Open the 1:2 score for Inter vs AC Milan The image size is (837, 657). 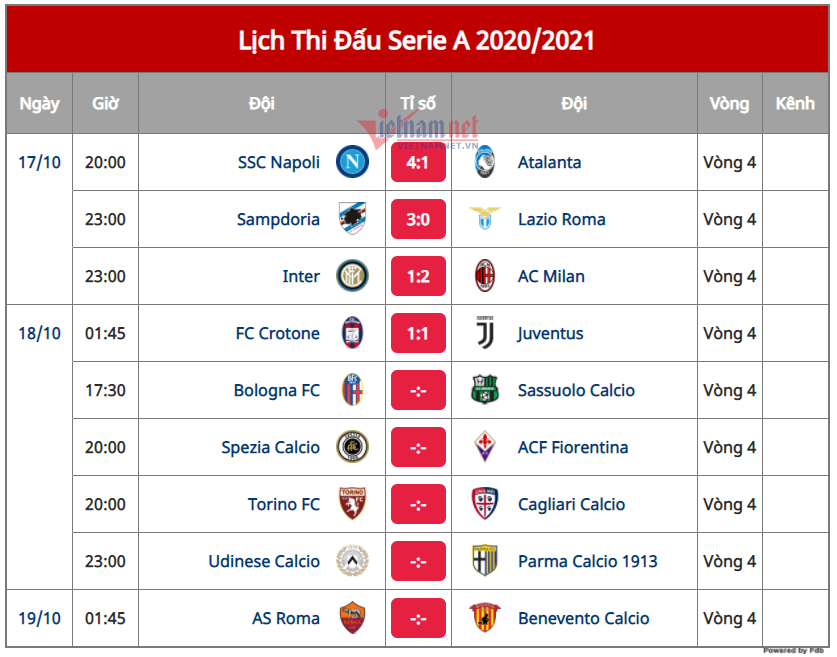click(418, 276)
